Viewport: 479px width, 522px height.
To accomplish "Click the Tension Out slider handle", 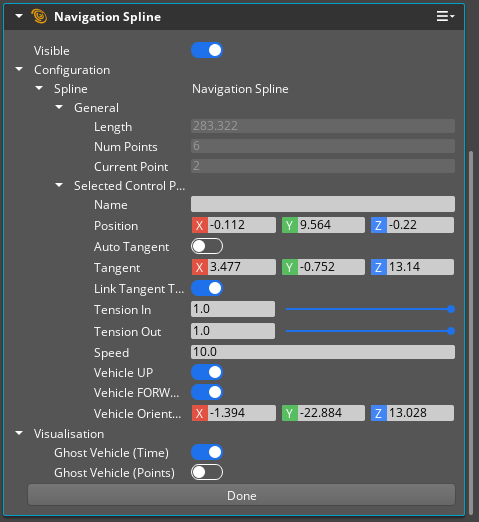I will click(451, 331).
